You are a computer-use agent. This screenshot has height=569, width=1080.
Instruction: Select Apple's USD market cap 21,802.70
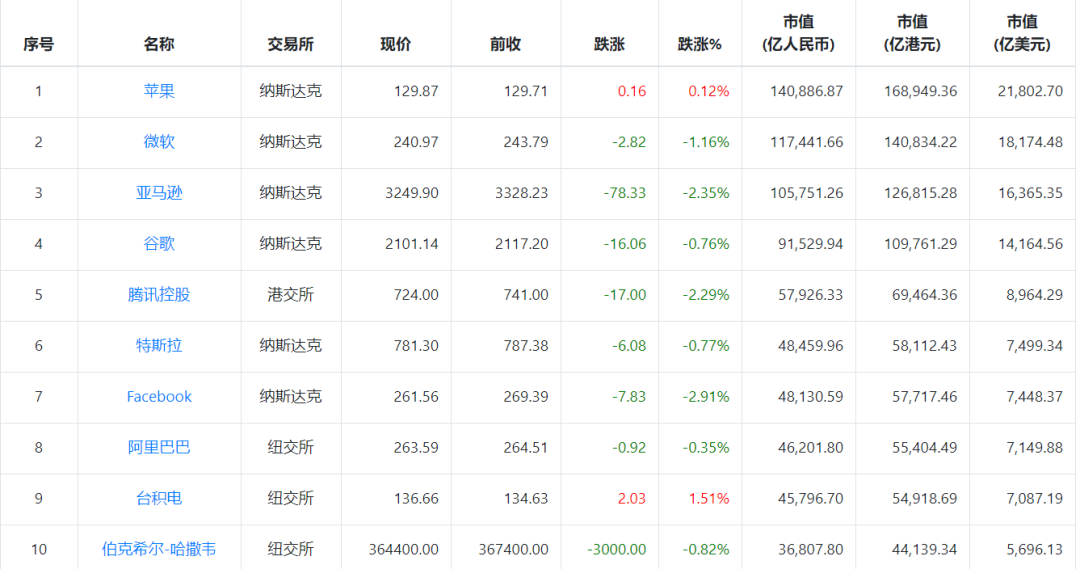click(x=1030, y=91)
